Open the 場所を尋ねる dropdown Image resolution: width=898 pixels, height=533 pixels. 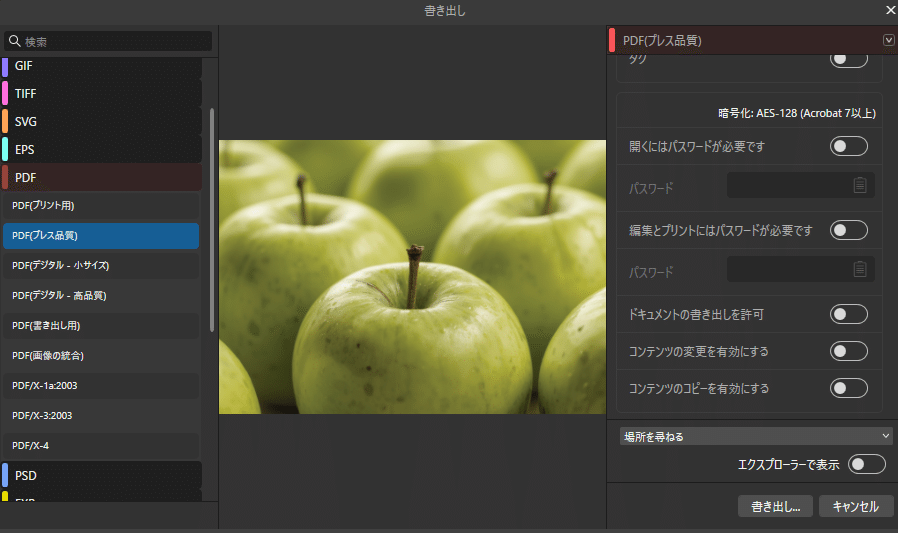coord(756,436)
